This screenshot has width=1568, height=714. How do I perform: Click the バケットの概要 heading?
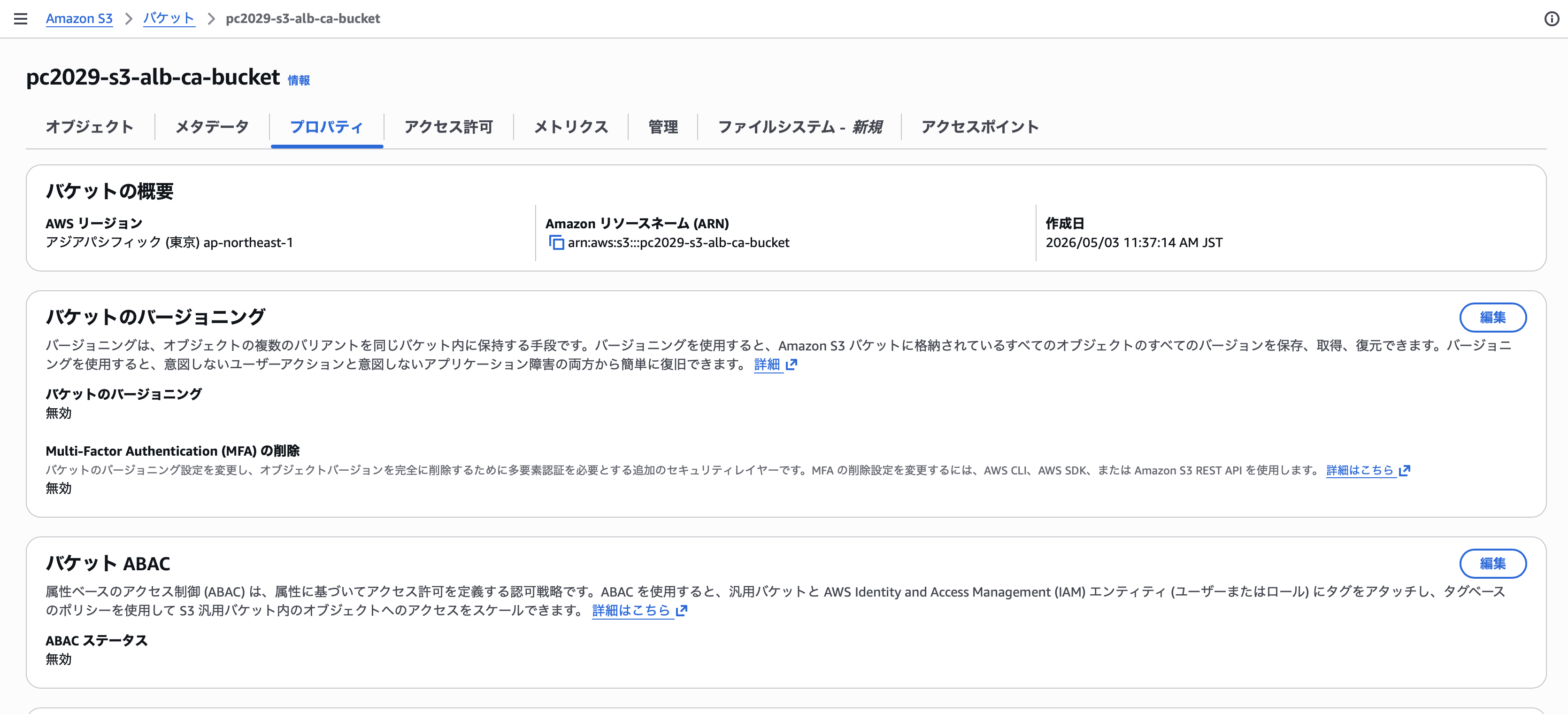[109, 191]
